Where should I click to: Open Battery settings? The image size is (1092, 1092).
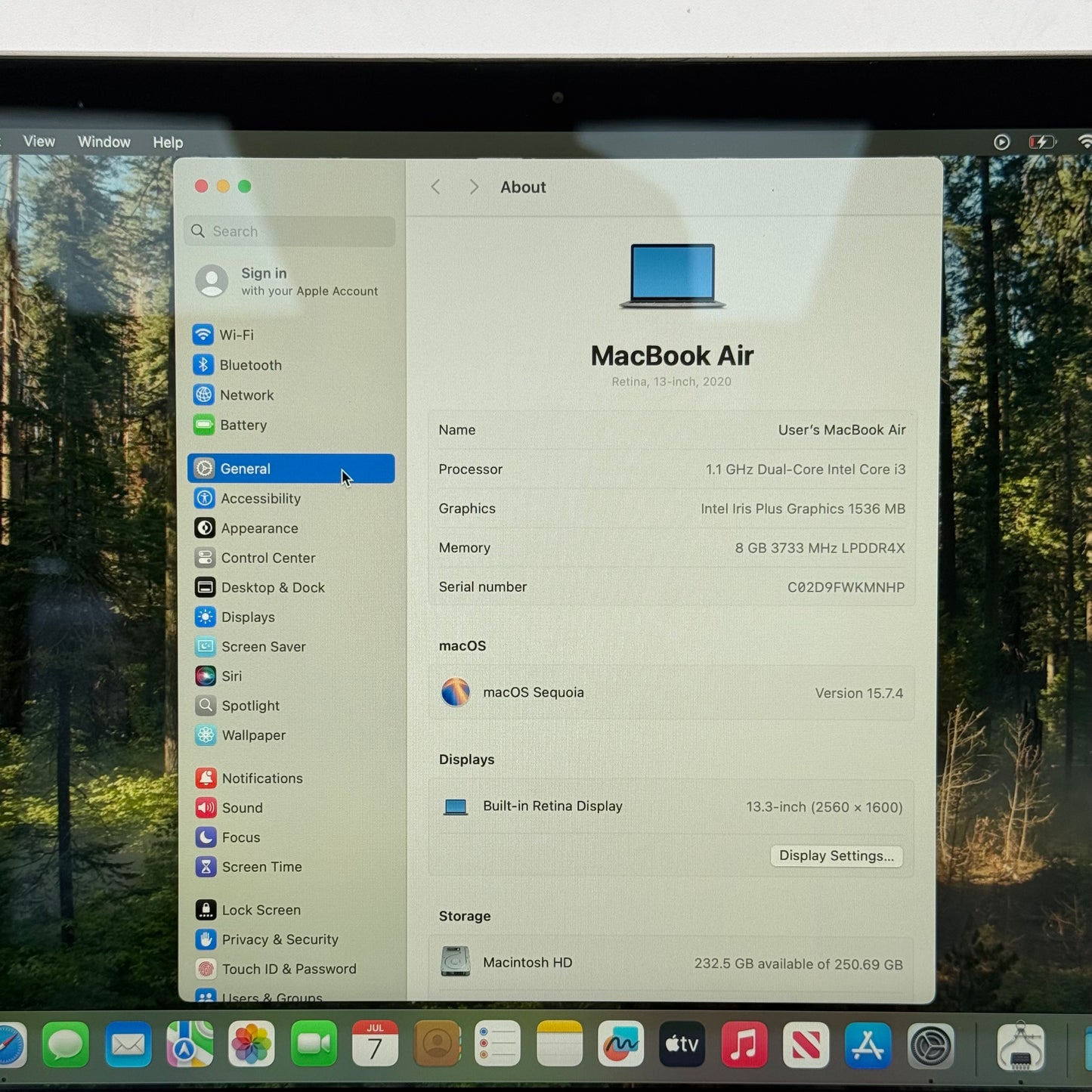(291, 425)
